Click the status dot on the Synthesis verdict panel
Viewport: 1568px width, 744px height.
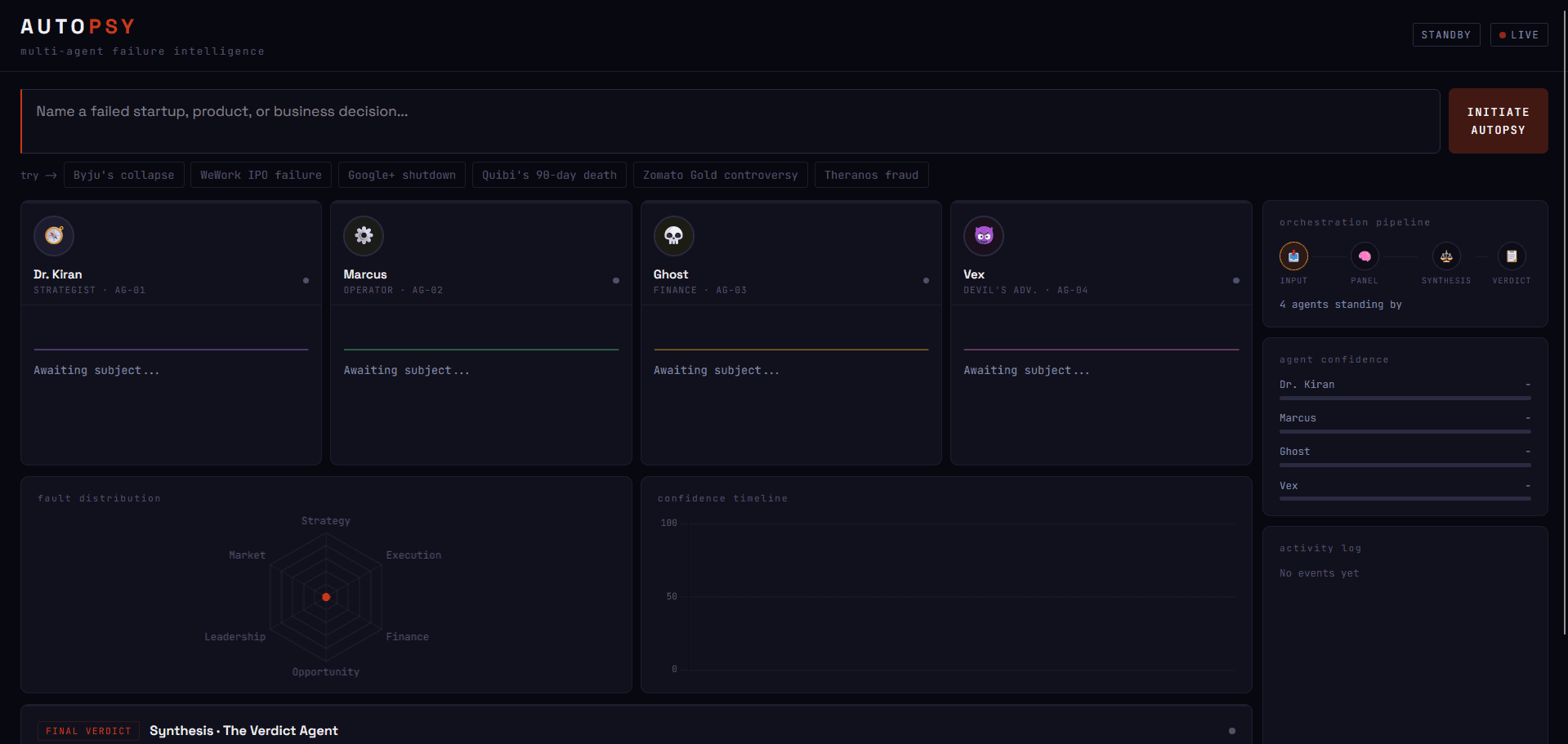[x=1232, y=731]
